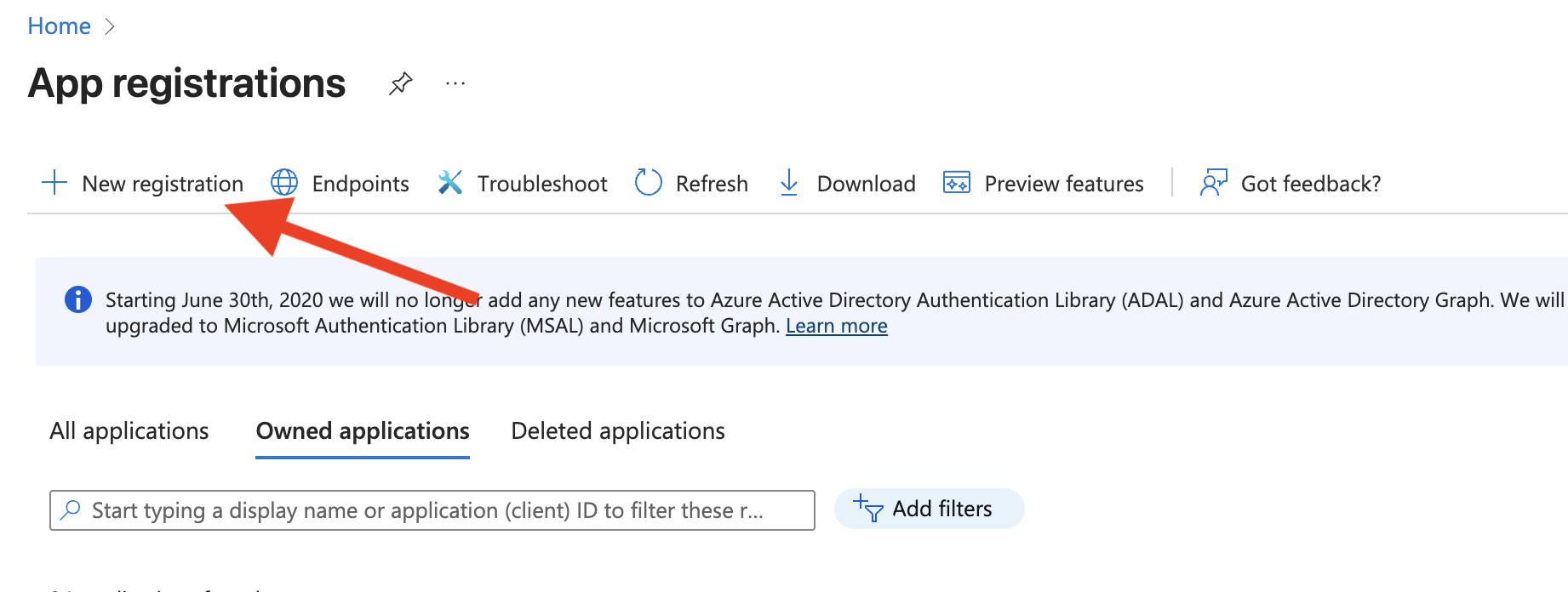Follow the Learn more link
The width and height of the screenshot is (1568, 592).
(x=836, y=327)
